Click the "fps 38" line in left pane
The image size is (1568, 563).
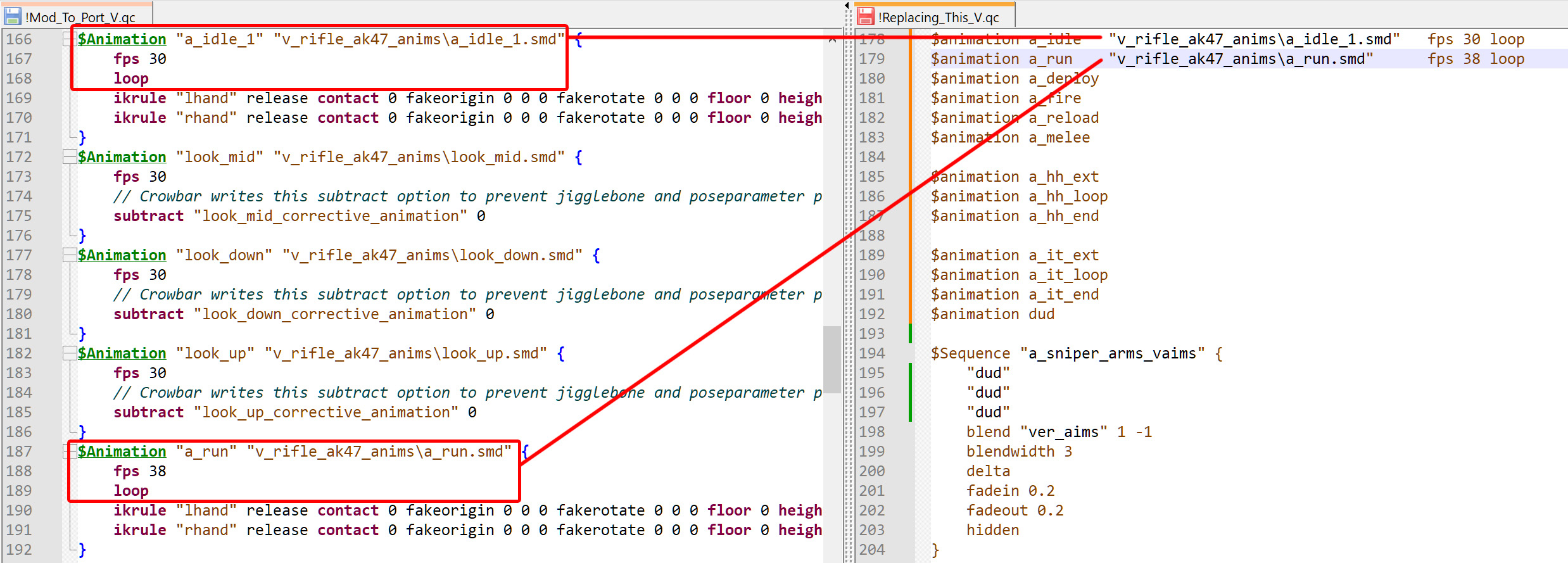tap(140, 471)
